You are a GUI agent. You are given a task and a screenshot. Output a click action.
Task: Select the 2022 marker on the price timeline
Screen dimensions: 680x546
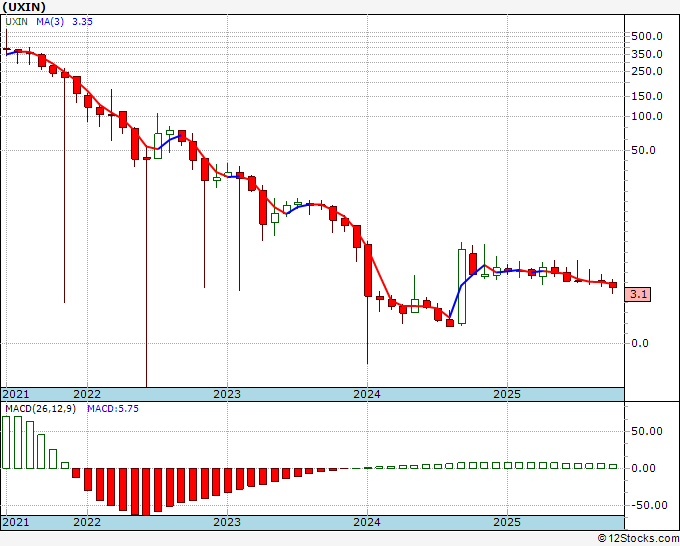[x=87, y=394]
